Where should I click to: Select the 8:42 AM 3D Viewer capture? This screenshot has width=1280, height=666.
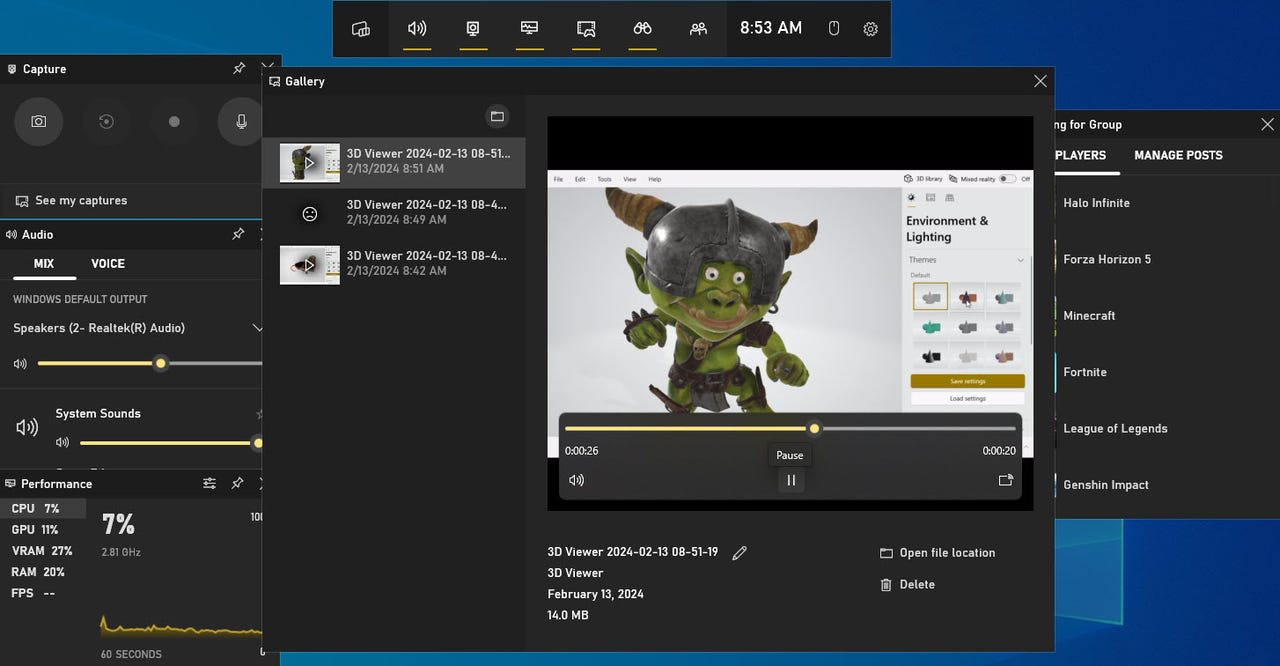pyautogui.click(x=394, y=264)
